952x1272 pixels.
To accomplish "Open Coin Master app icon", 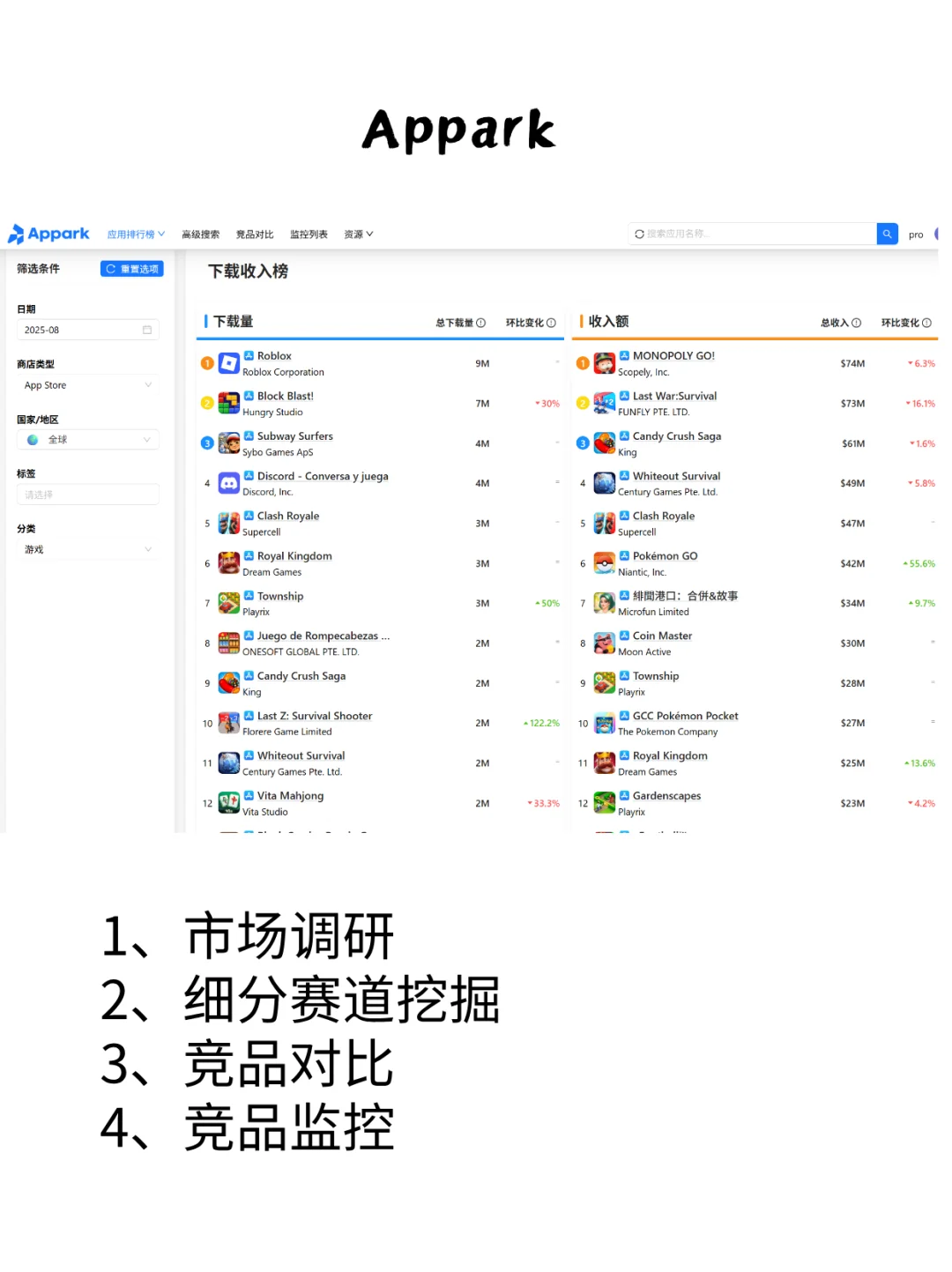I will pos(605,643).
